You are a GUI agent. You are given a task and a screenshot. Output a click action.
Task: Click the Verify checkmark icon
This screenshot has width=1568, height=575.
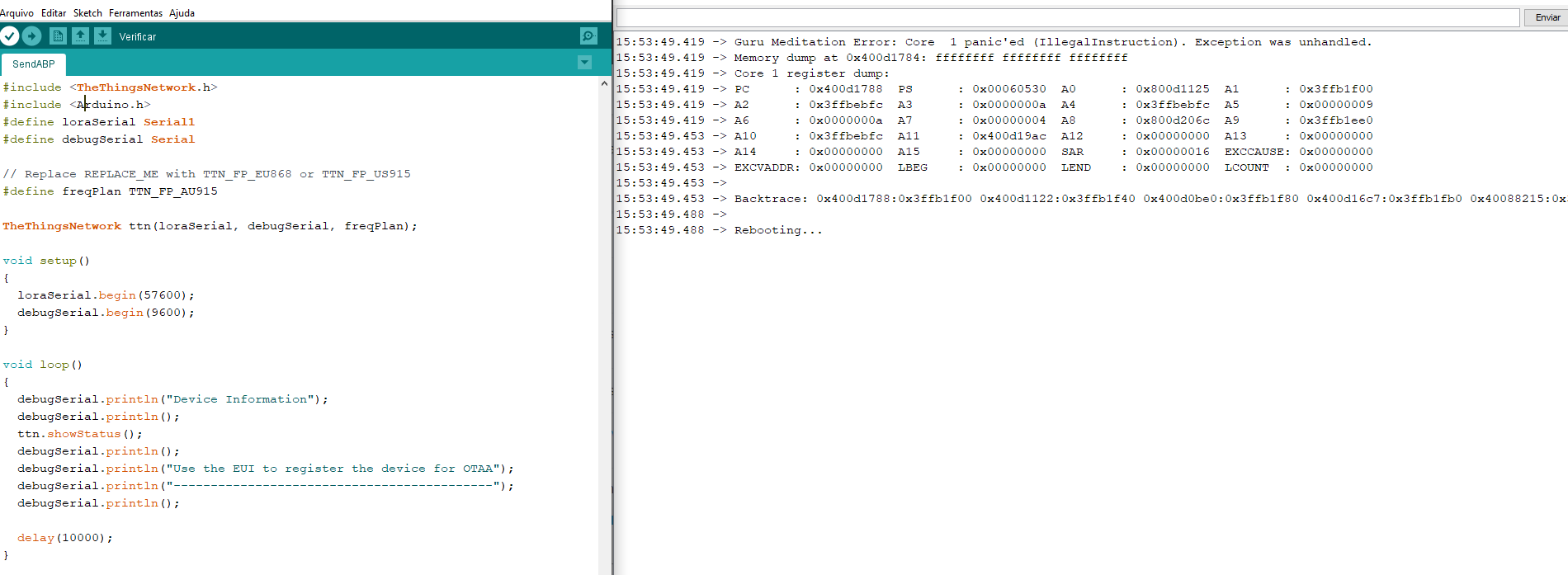coord(10,36)
